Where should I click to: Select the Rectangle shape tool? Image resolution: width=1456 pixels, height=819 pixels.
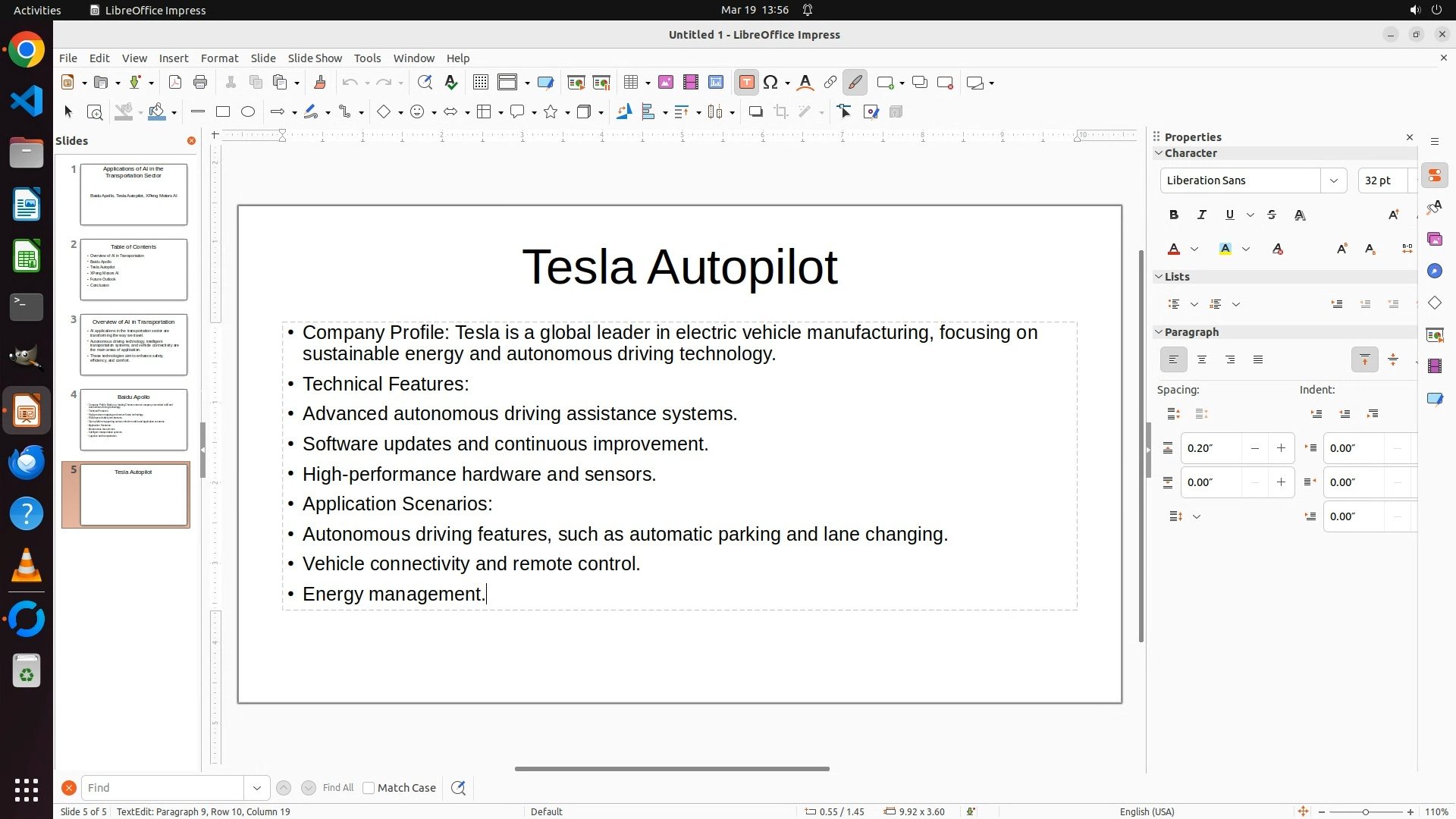click(x=222, y=112)
